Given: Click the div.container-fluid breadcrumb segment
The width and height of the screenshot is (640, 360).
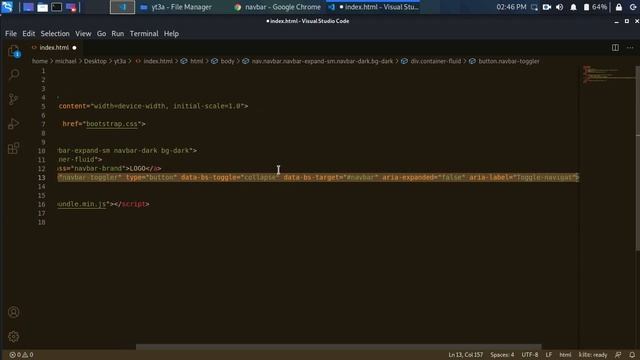Looking at the screenshot, I should 436,61.
